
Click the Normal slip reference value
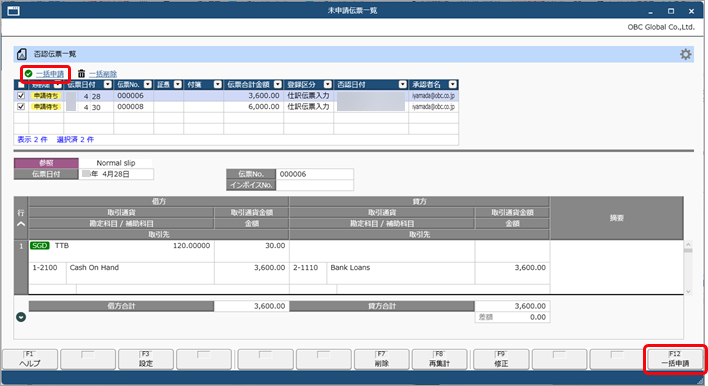116,163
